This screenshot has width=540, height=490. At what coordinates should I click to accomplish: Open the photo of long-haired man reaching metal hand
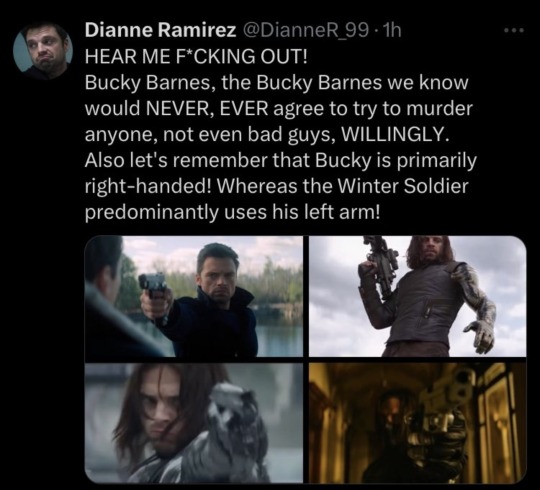click(x=194, y=423)
